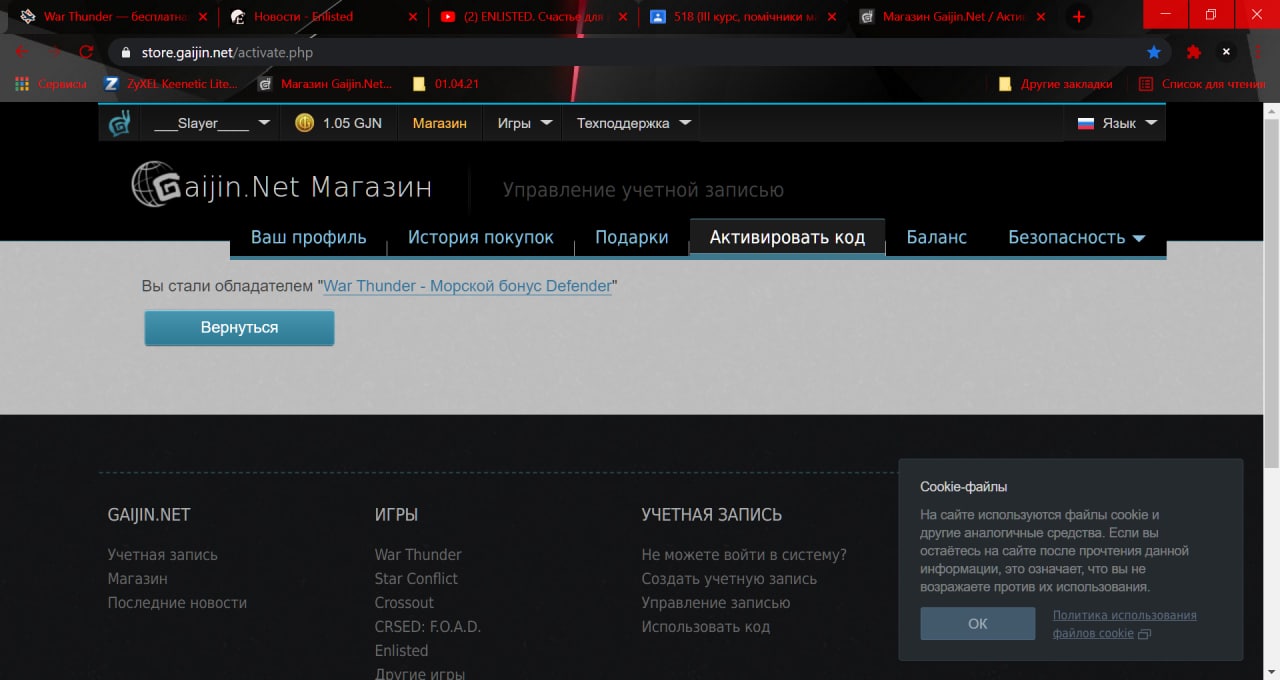This screenshot has height=680, width=1280.
Task: Expand the Техподдержка dropdown menu
Action: 634,123
